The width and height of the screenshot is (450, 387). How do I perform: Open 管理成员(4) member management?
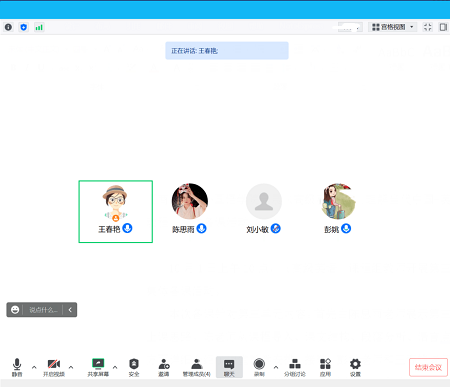tap(197, 367)
